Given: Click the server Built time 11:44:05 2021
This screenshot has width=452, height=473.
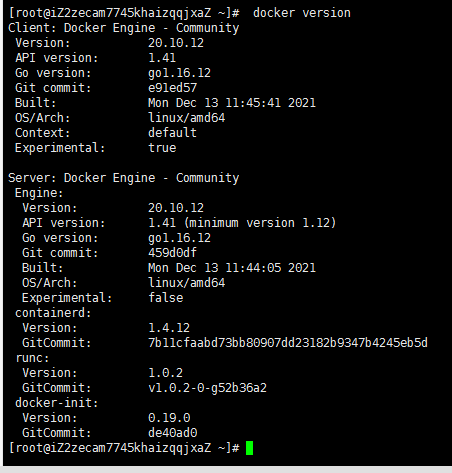Looking at the screenshot, I should pyautogui.click(x=270, y=268).
